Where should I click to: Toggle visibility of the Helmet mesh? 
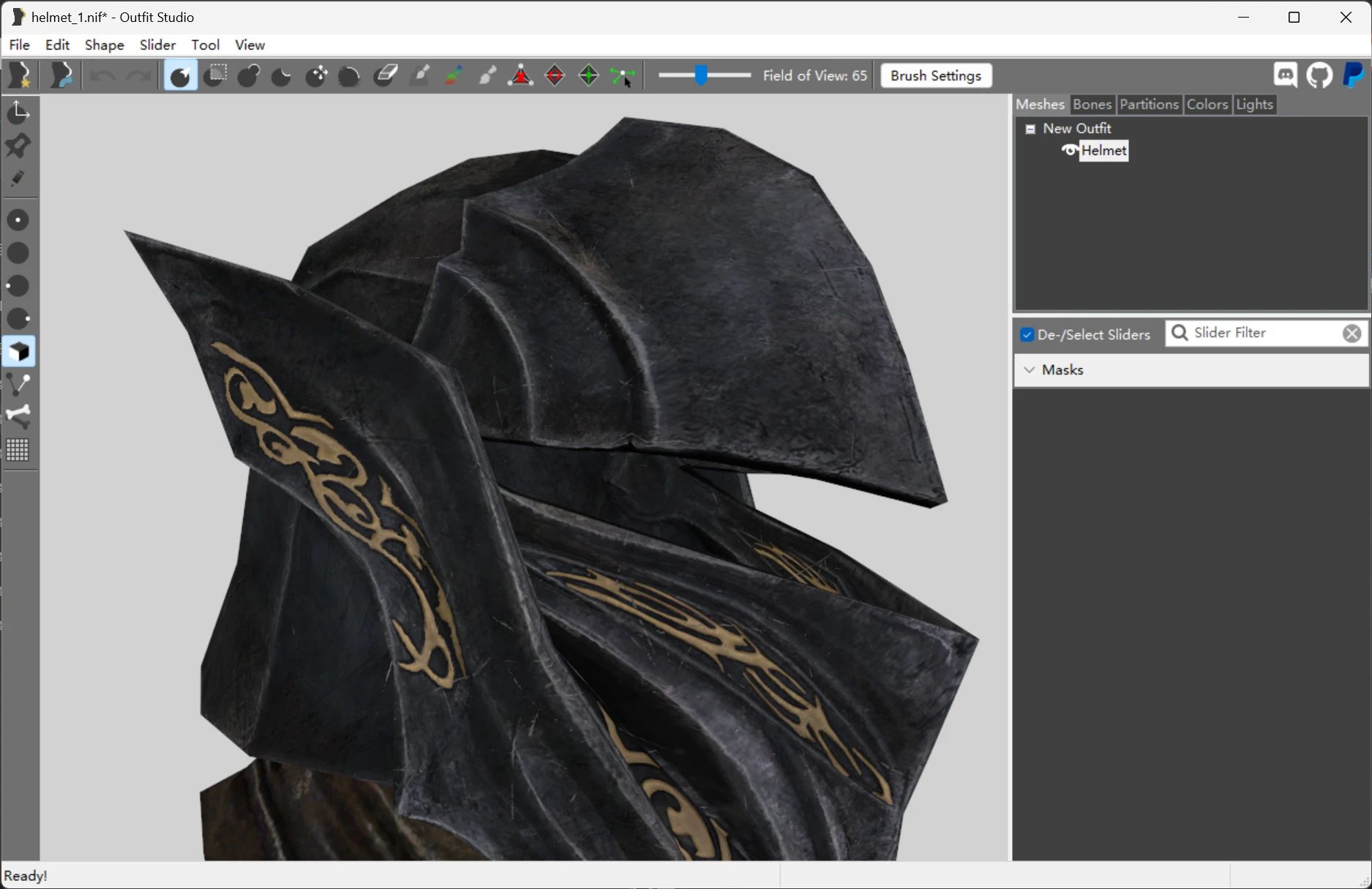tap(1069, 151)
